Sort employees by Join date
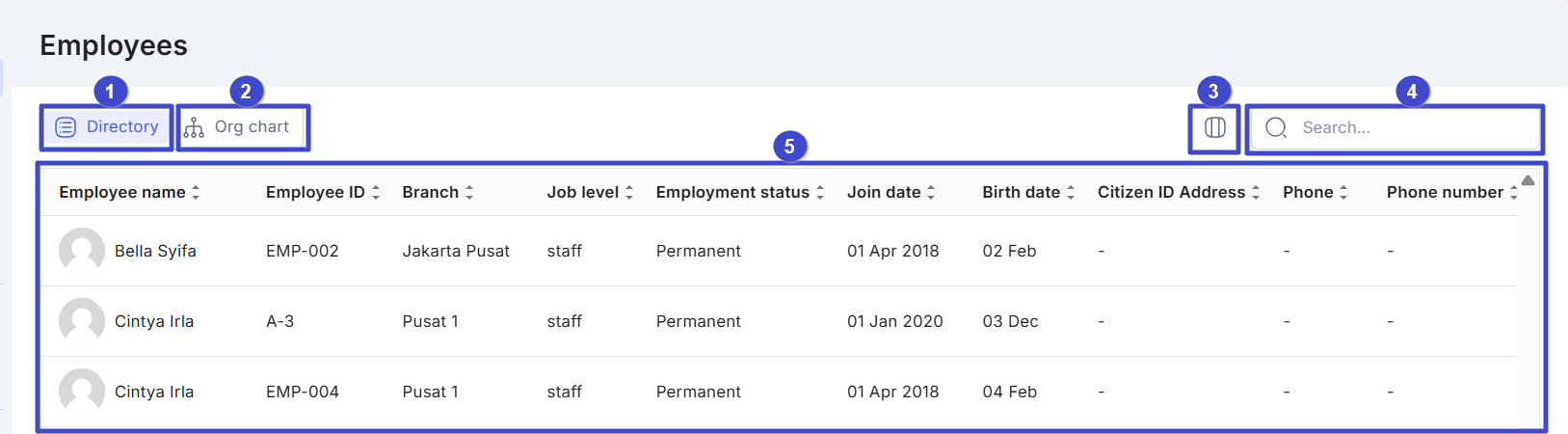Viewport: 1568px width, 434px height. pos(931,192)
